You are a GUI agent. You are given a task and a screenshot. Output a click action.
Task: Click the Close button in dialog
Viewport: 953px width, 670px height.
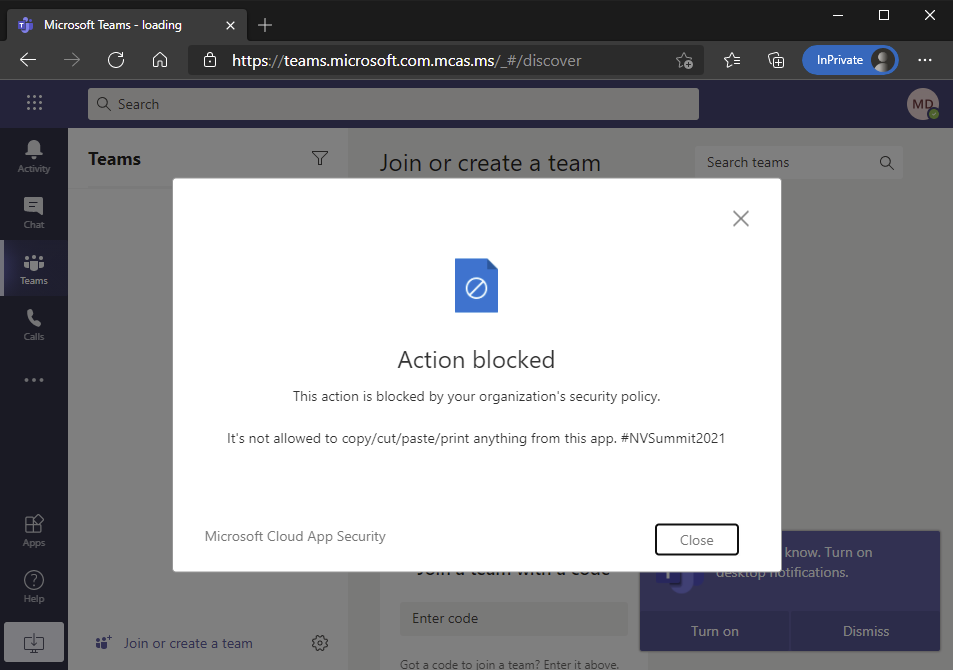(x=697, y=539)
